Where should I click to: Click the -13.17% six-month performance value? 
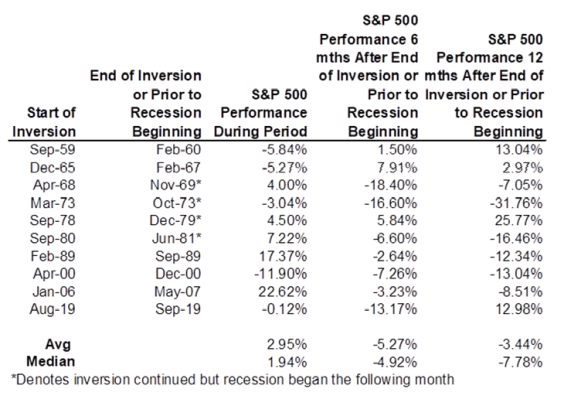[x=391, y=309]
